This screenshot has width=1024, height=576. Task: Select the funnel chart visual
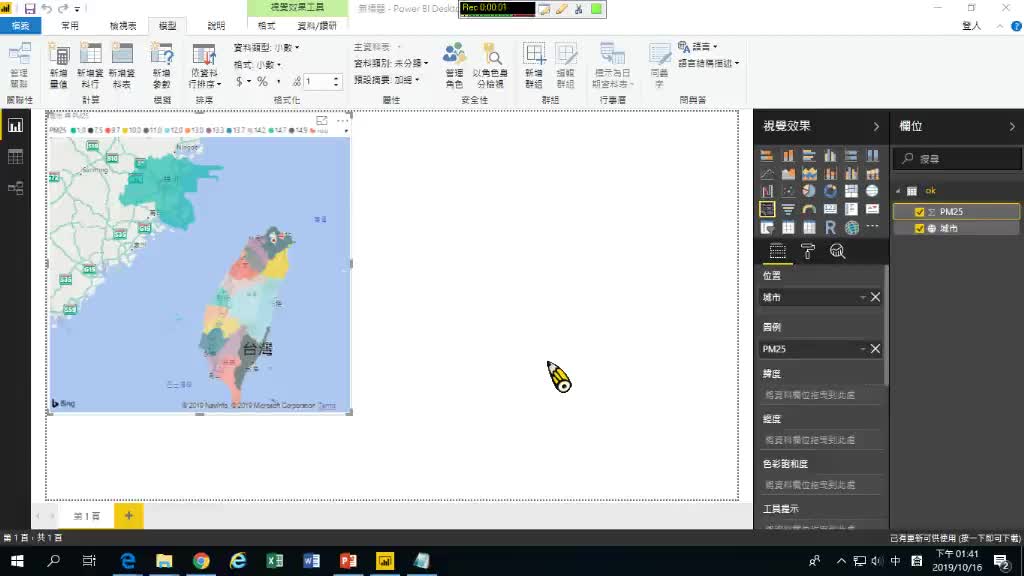[788, 209]
